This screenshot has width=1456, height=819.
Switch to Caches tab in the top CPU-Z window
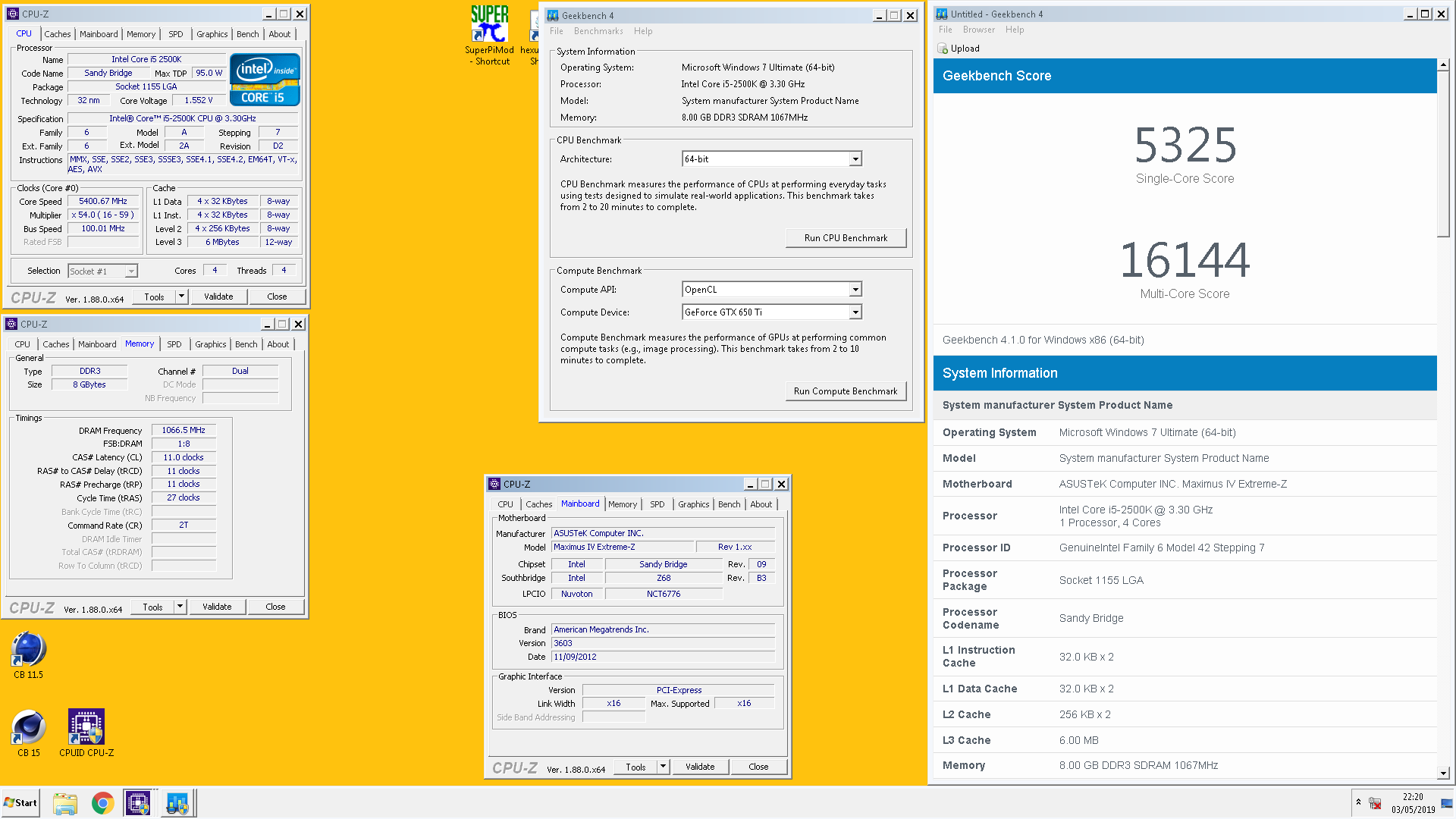[x=58, y=34]
